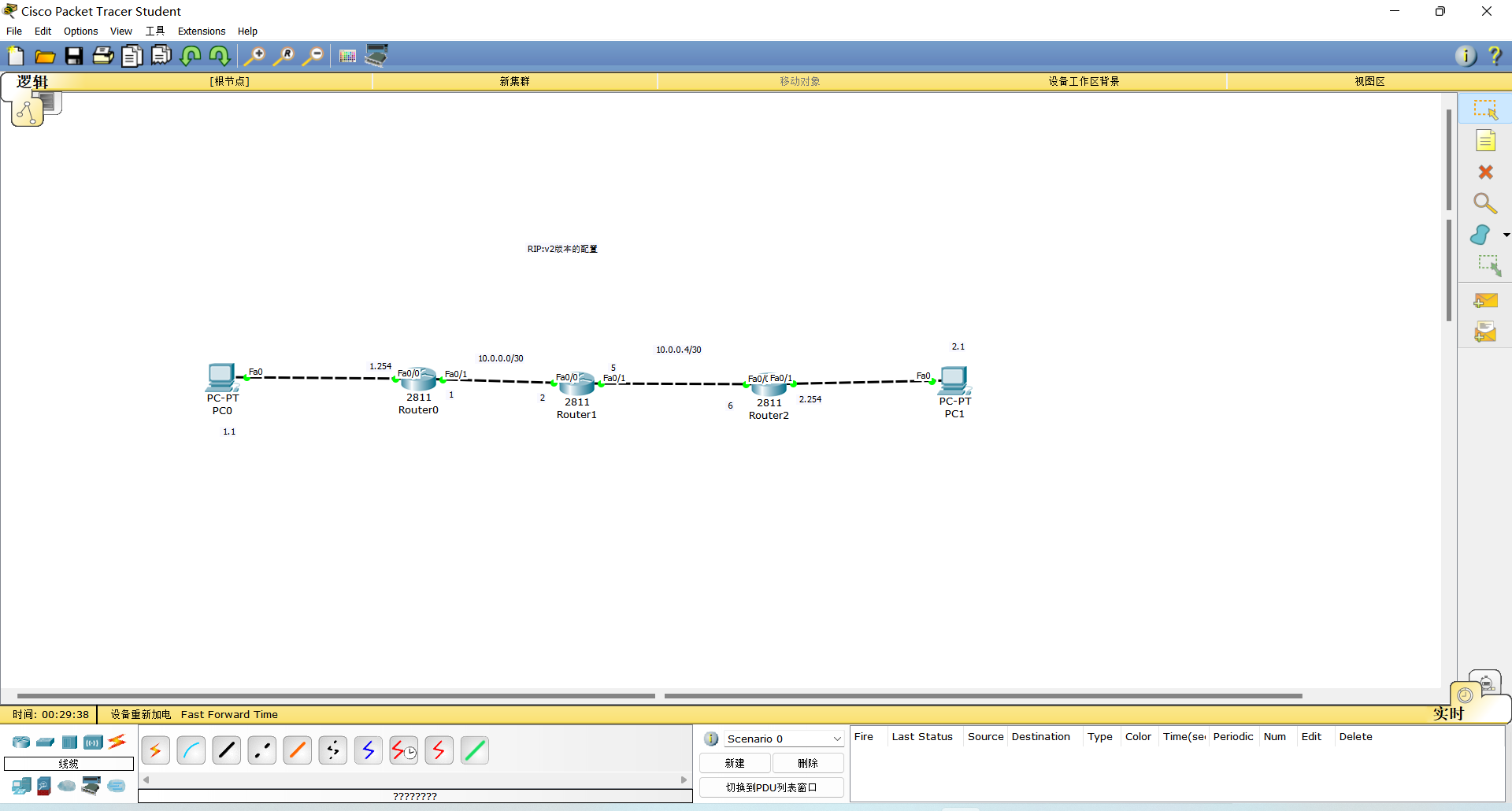Select Wireless Devices category

(93, 742)
